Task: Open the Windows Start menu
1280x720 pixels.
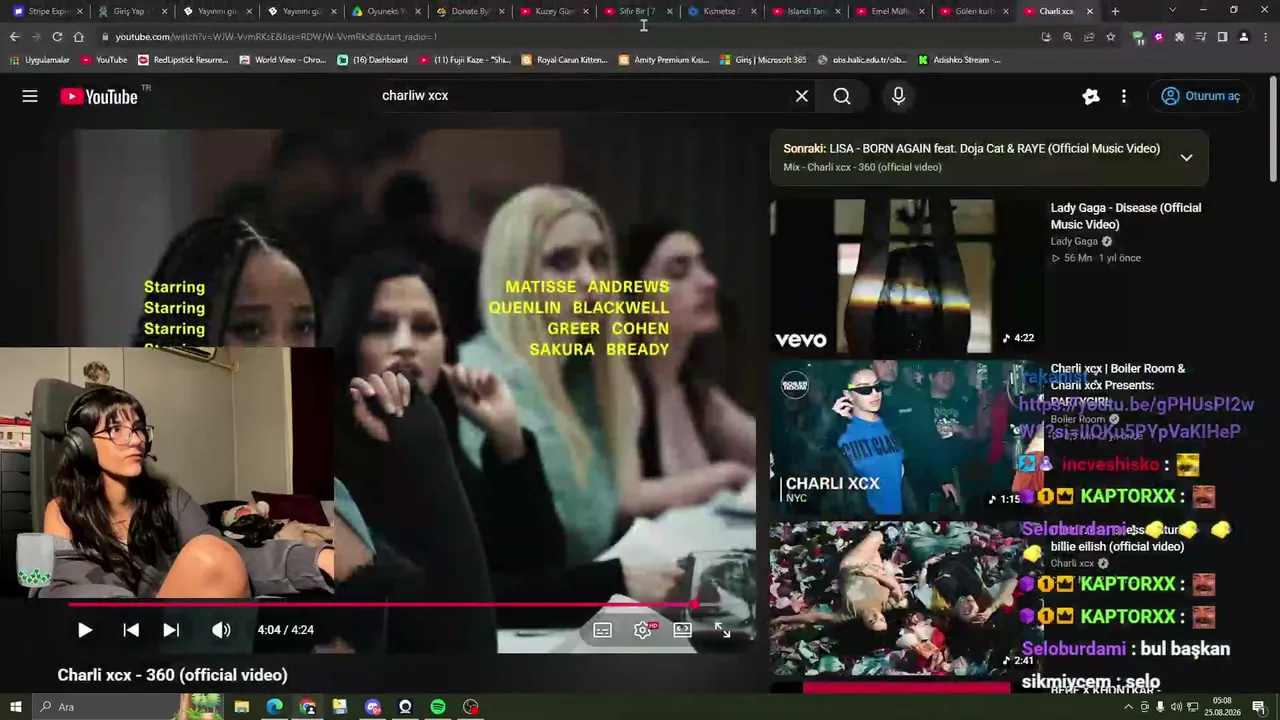Action: coord(15,707)
